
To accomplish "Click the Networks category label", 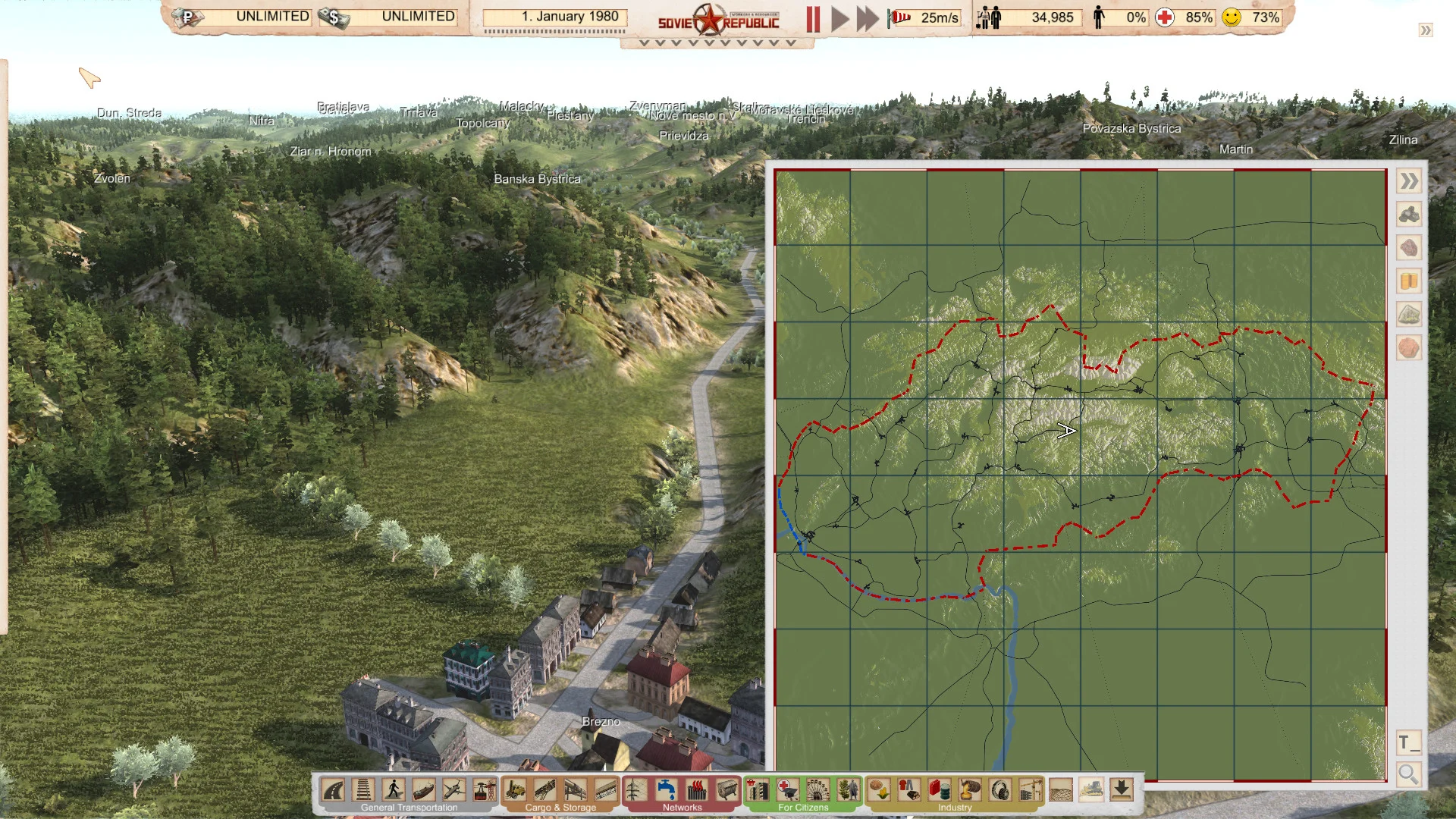I will coord(682,808).
